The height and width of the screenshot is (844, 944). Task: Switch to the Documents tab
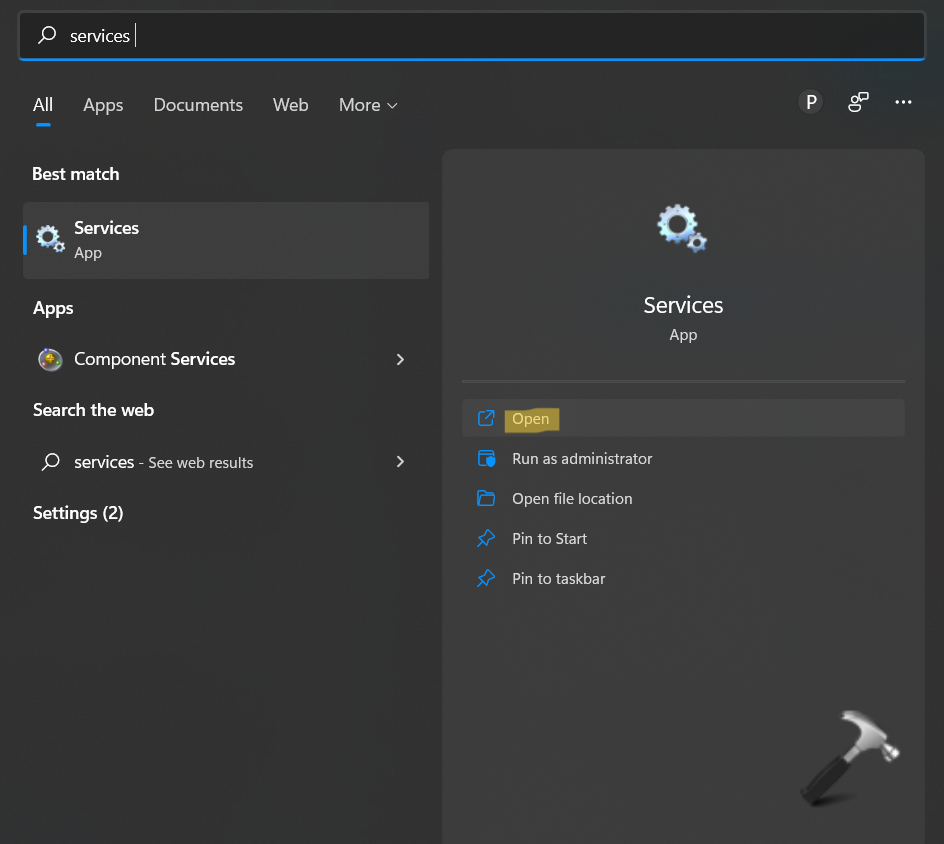pyautogui.click(x=198, y=105)
